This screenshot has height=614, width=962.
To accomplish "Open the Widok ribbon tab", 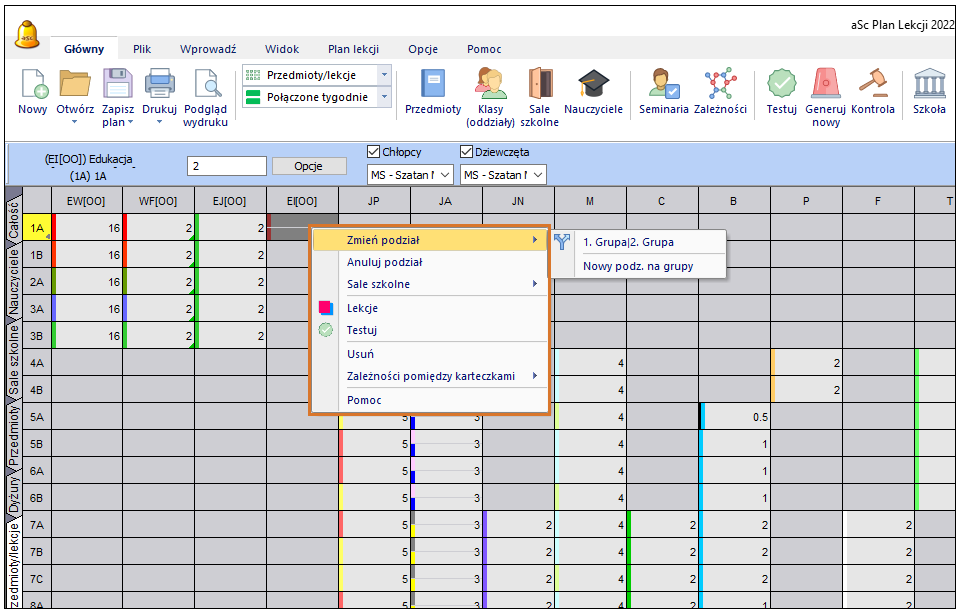I will pos(282,49).
